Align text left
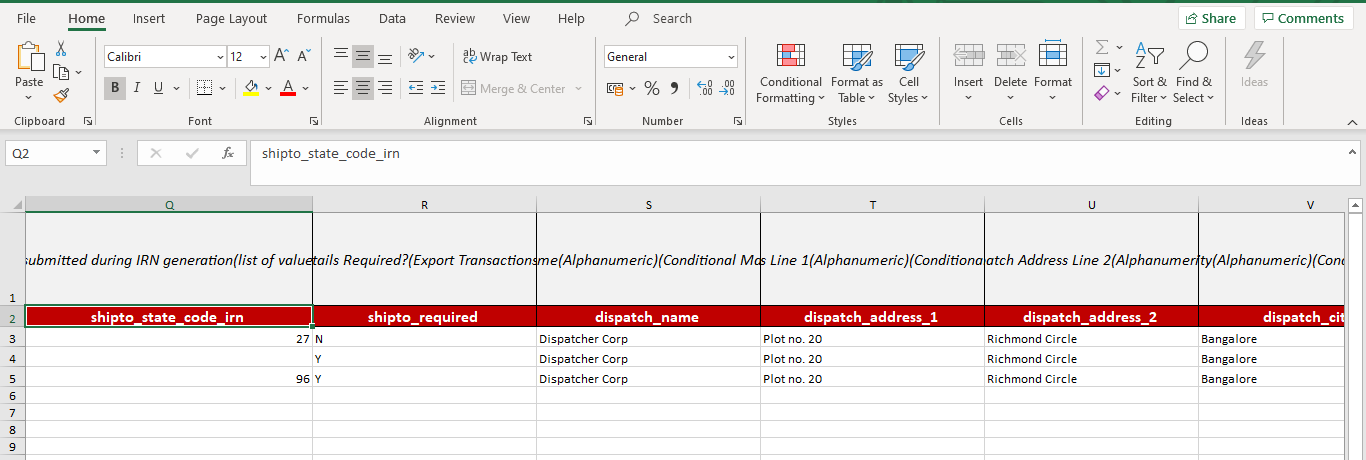 (341, 88)
